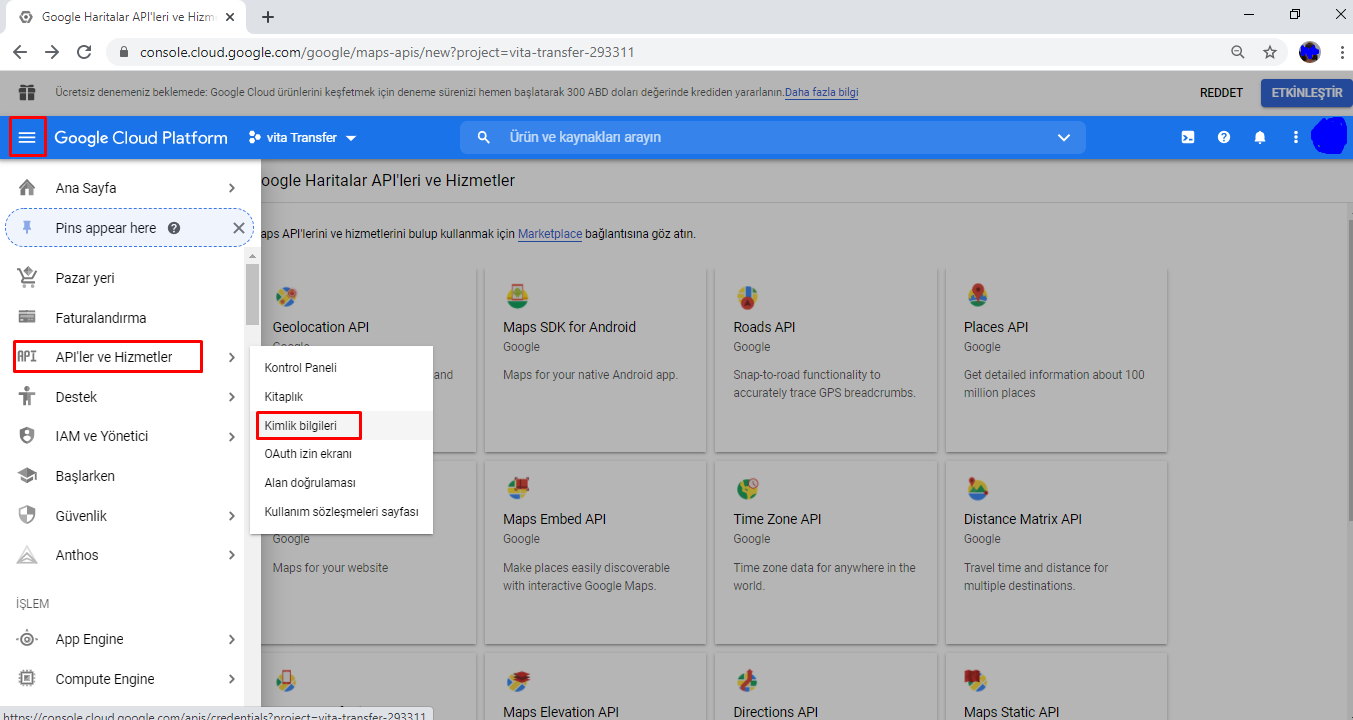Expand the Anthos submenu chevron

[x=232, y=555]
